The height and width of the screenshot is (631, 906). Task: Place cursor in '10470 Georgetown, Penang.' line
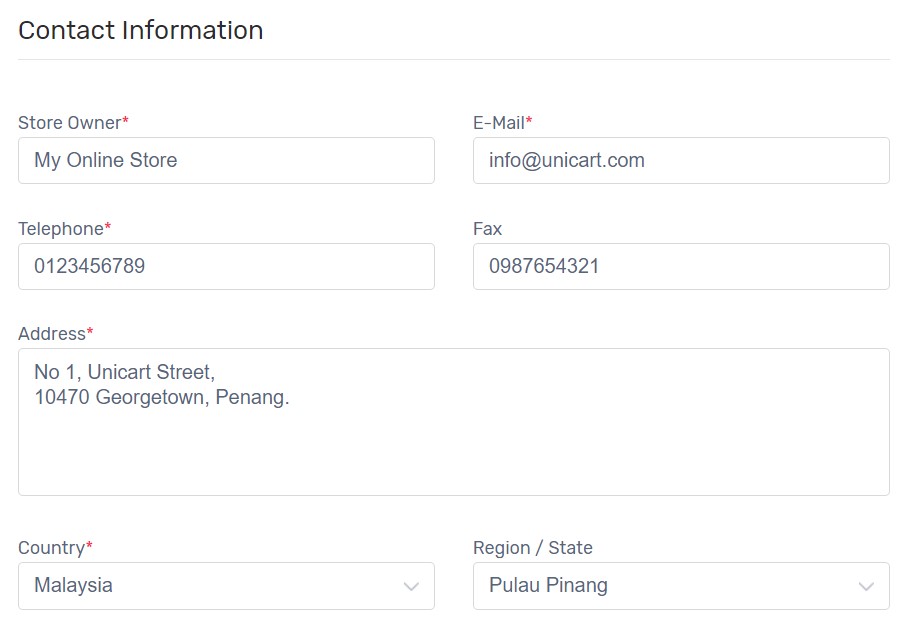162,398
